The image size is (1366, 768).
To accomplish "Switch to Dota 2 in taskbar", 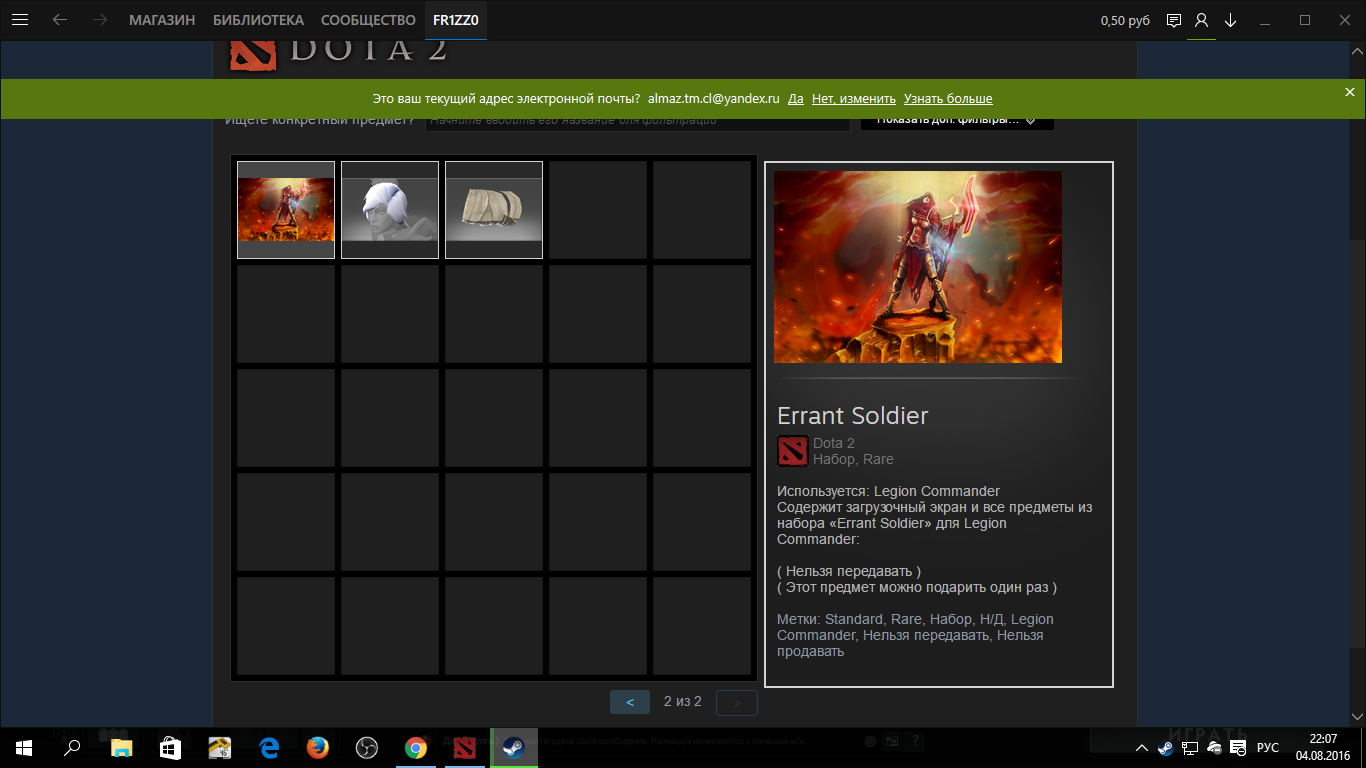I will [x=465, y=747].
